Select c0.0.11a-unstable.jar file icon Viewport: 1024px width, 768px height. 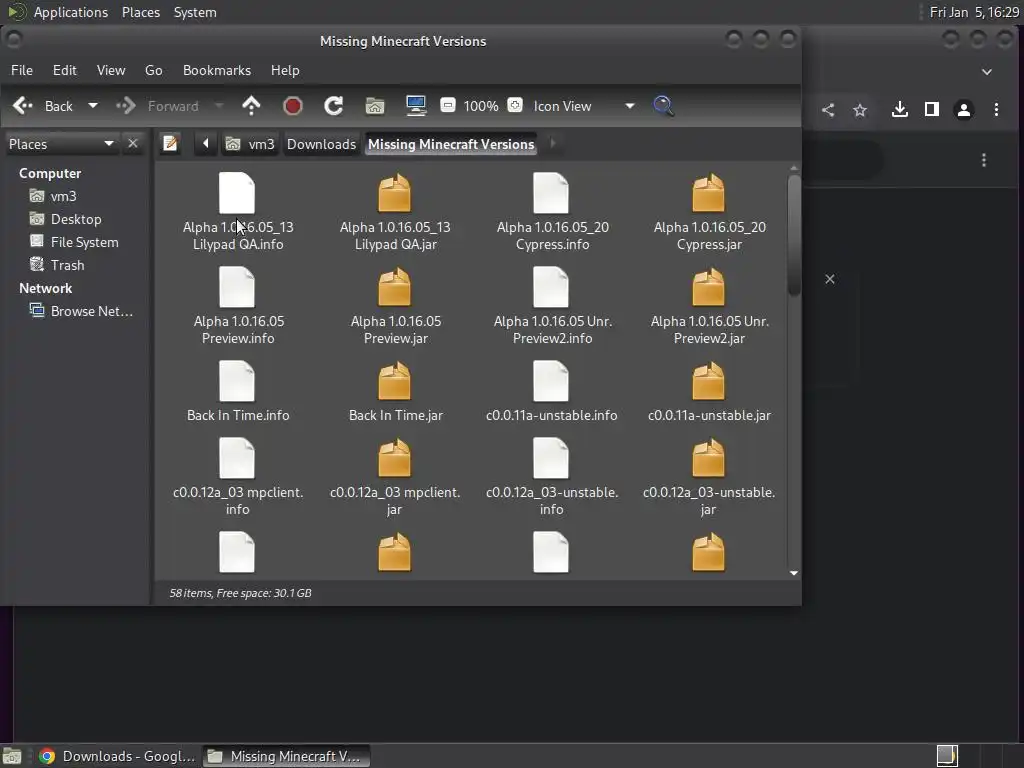click(709, 381)
